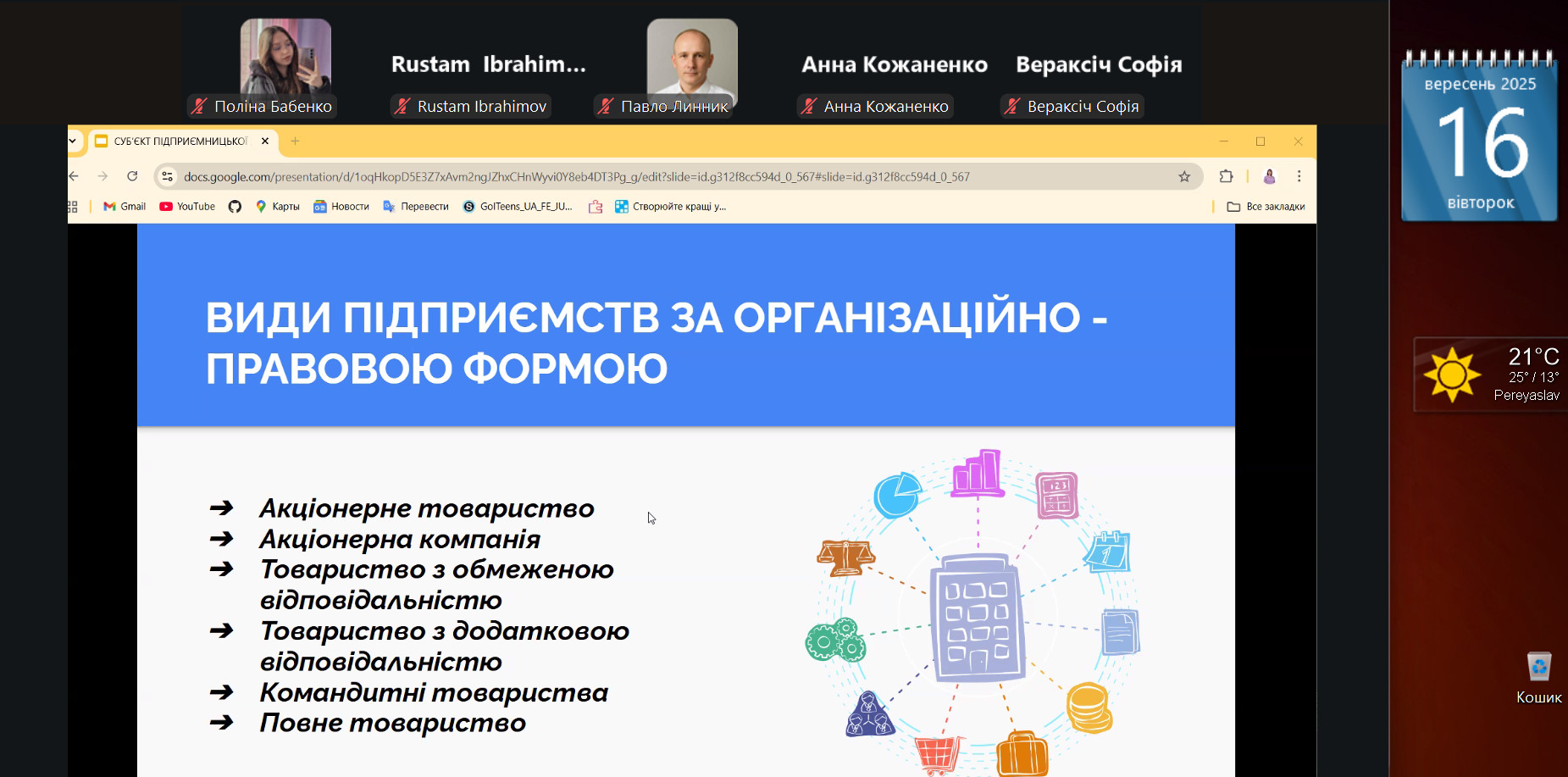Viewport: 1568px width, 777px height.
Task: Expand the tab search dropdown arrow
Action: [73, 142]
